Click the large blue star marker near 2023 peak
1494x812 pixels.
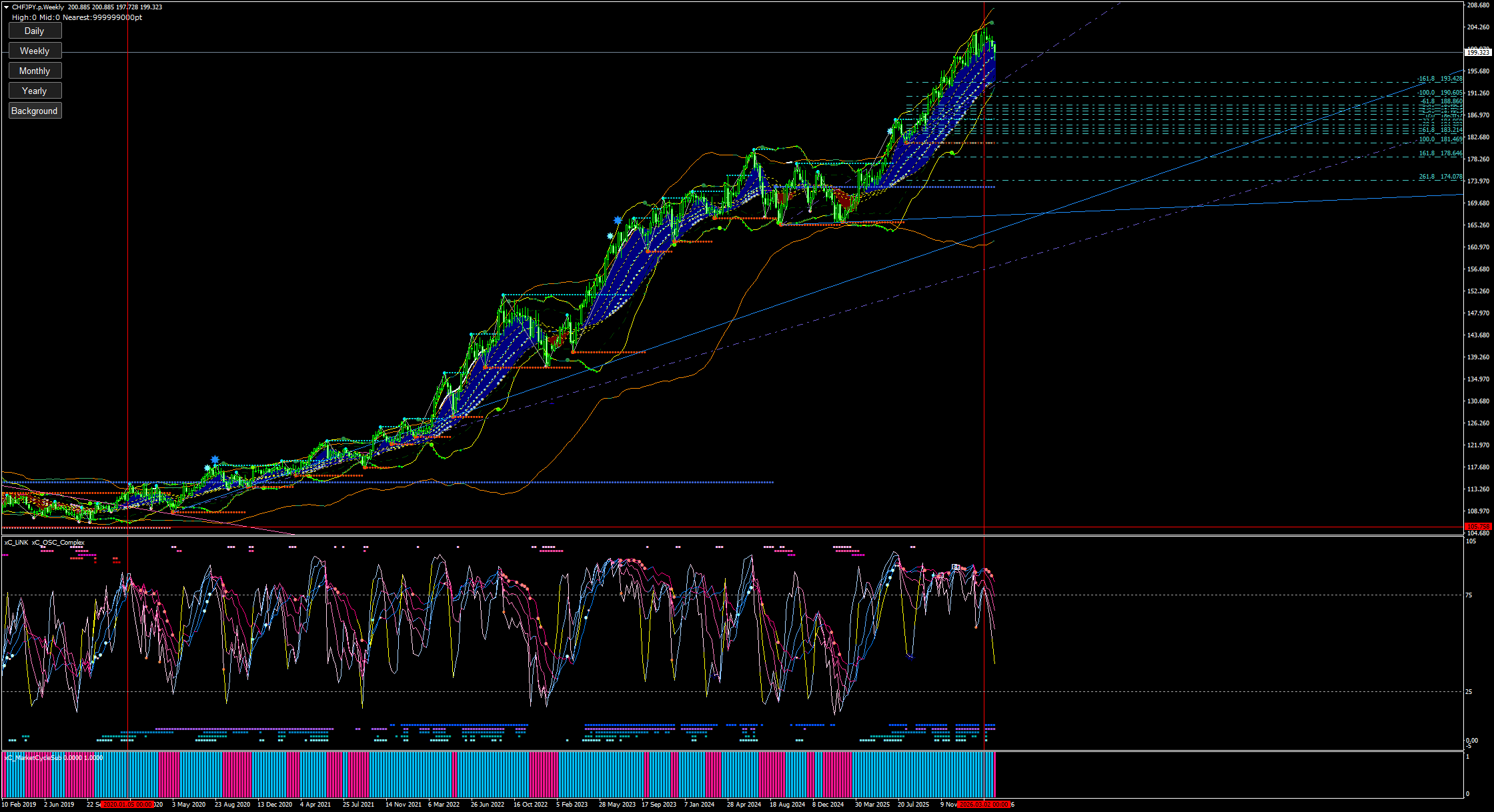click(x=618, y=220)
